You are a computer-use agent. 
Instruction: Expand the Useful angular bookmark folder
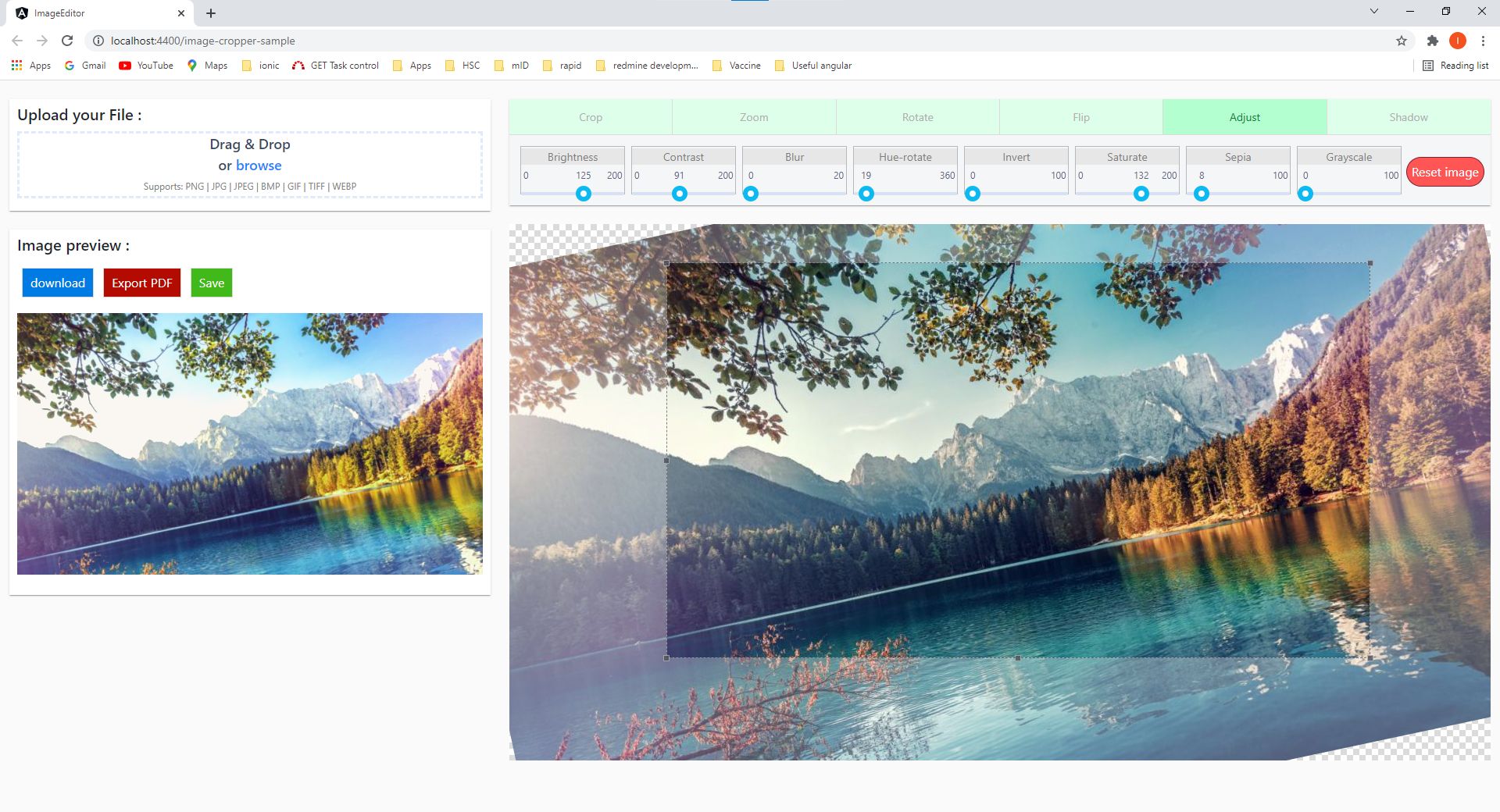click(x=813, y=66)
